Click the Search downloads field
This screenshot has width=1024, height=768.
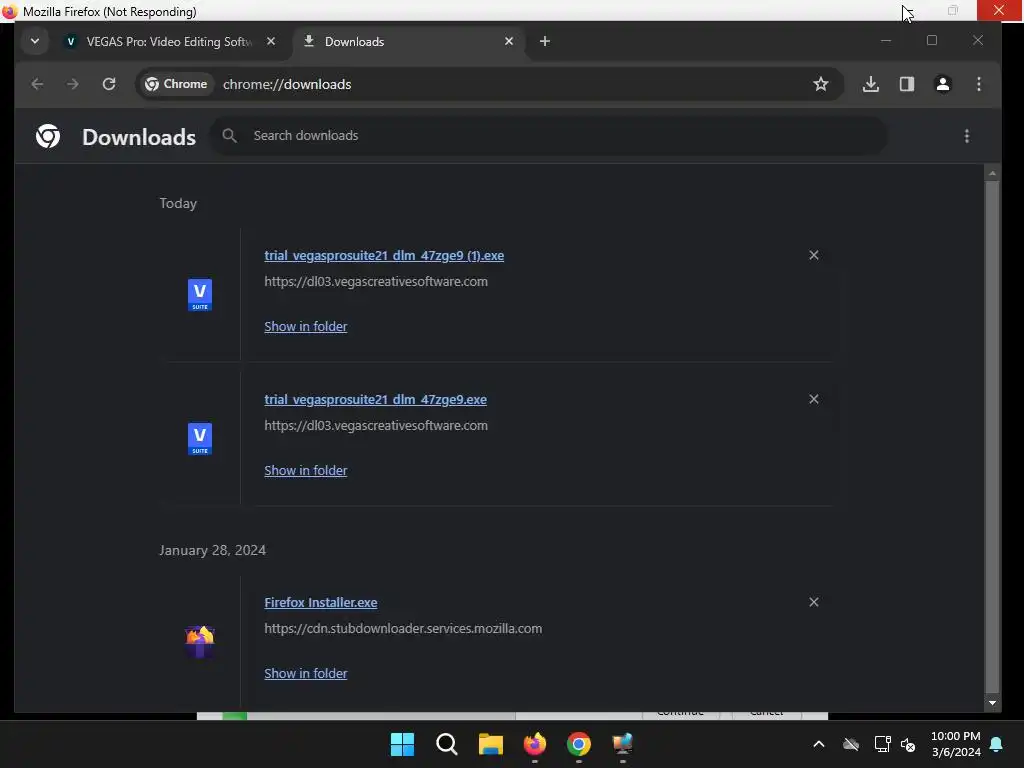pyautogui.click(x=549, y=136)
